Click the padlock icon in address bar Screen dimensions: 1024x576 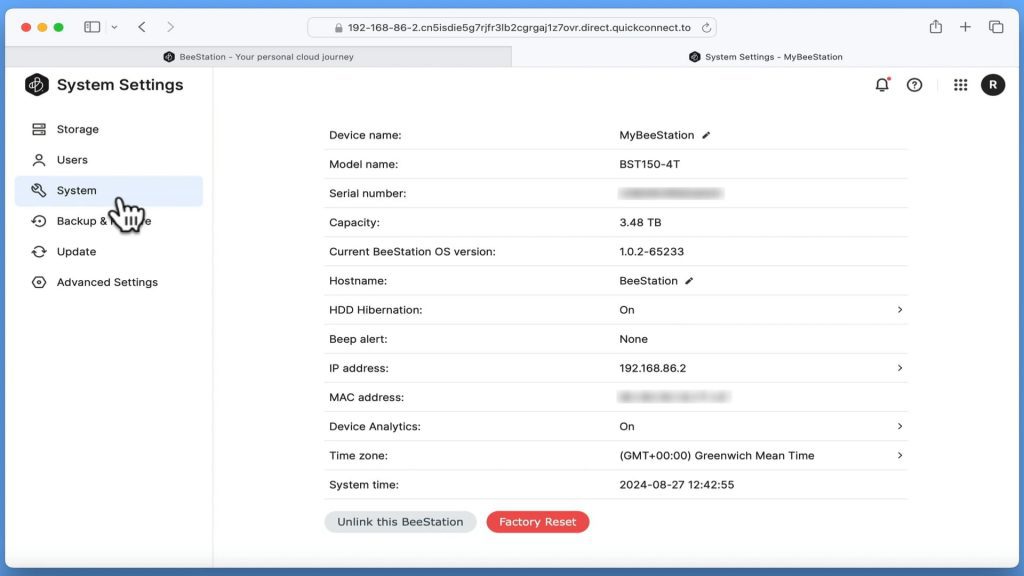(338, 27)
